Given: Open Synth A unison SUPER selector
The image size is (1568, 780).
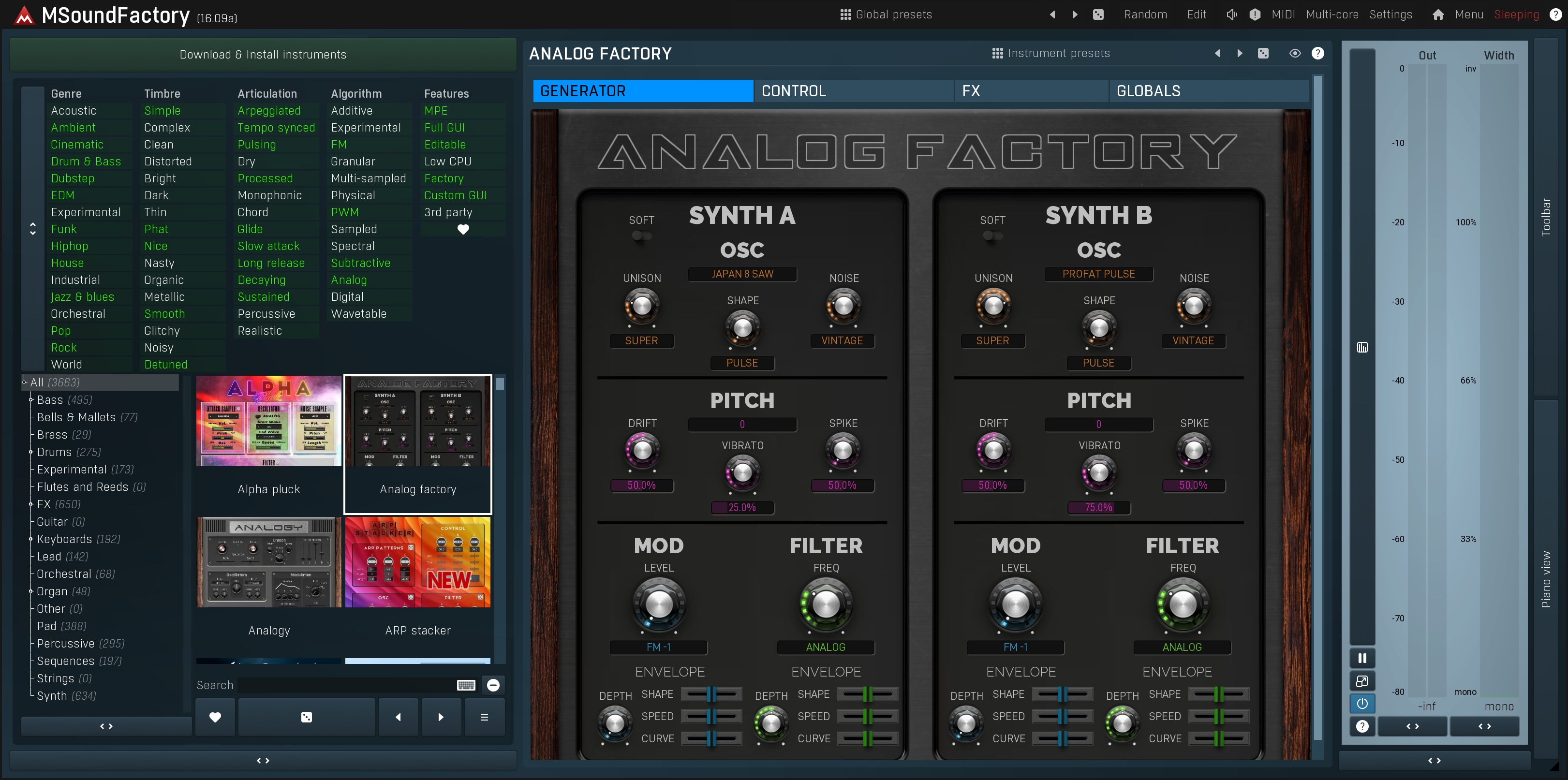Looking at the screenshot, I should tap(642, 341).
